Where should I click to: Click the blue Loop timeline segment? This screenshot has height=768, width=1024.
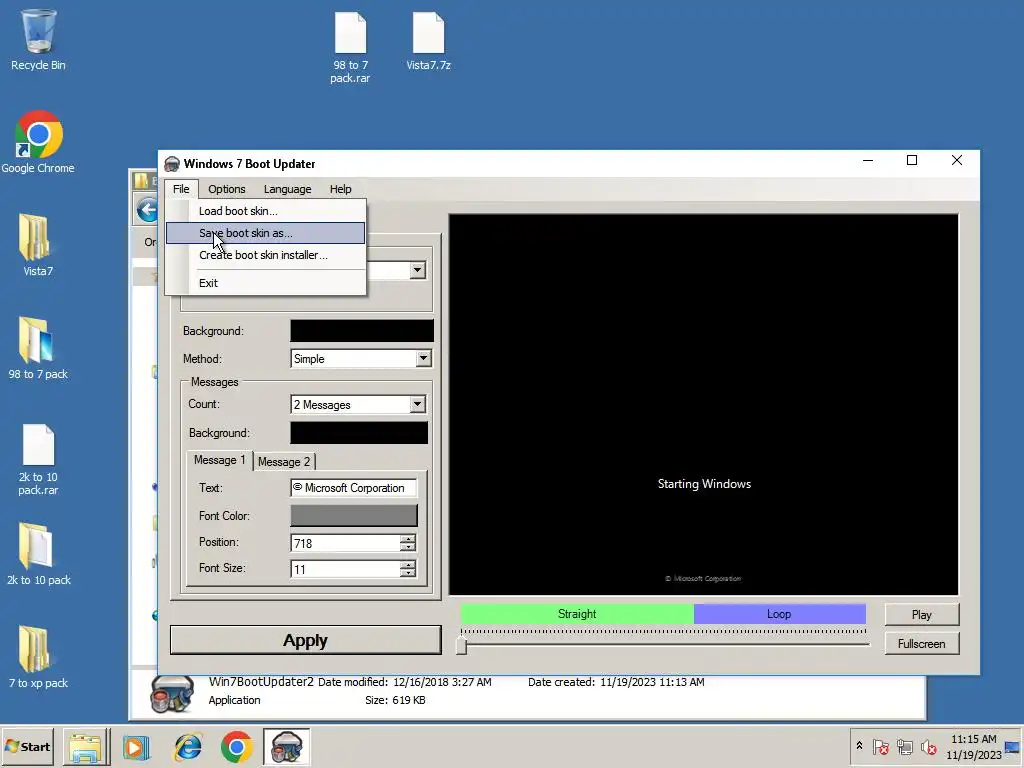click(x=780, y=614)
